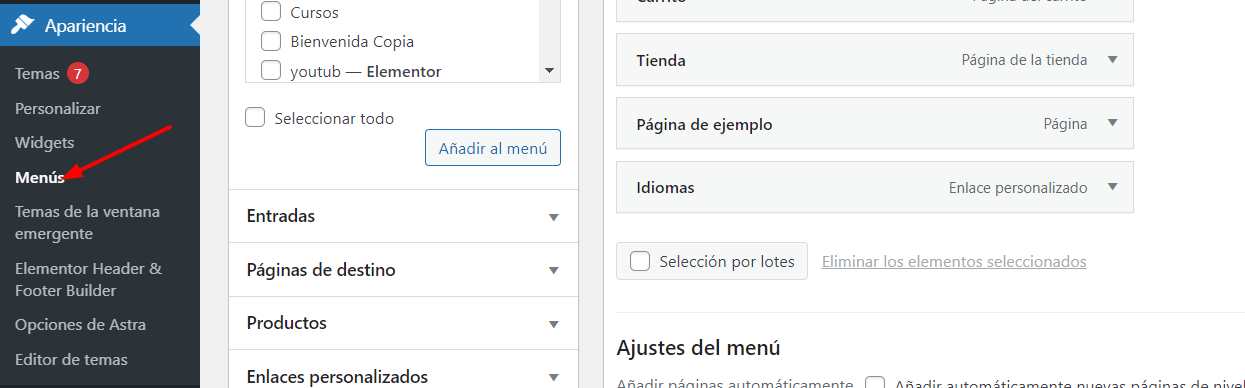This screenshot has height=388, width=1245.
Task: Open Página de ejemplo item settings arrow
Action: [x=1112, y=124]
